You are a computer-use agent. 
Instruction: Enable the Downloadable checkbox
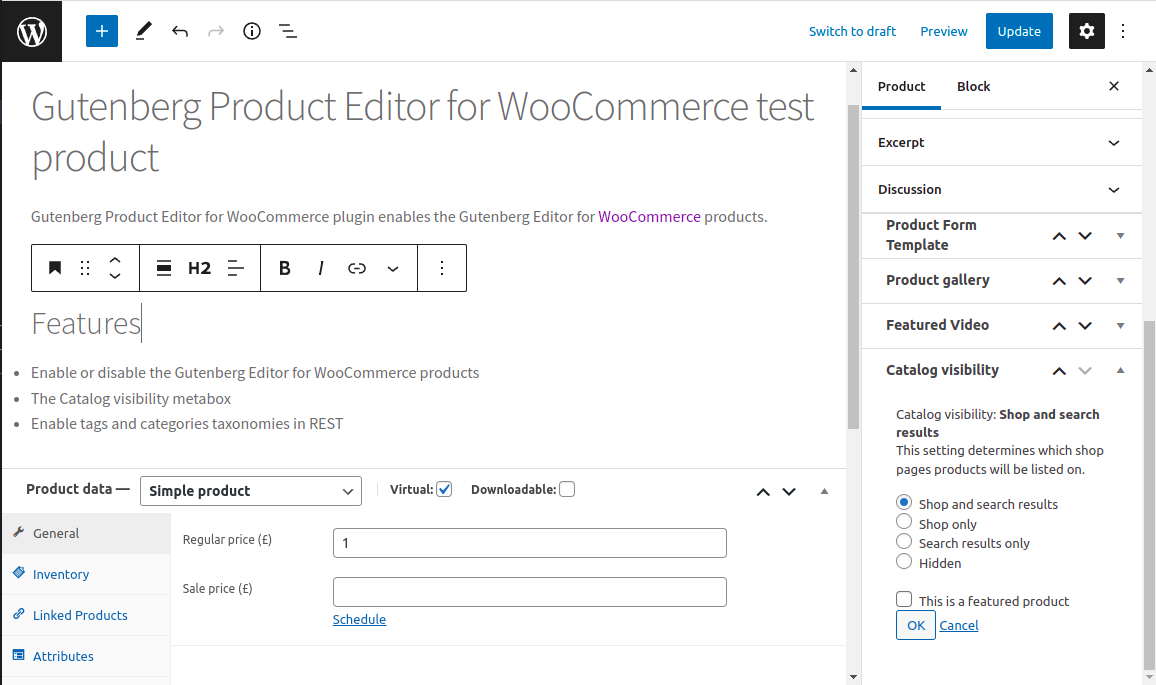pos(567,490)
